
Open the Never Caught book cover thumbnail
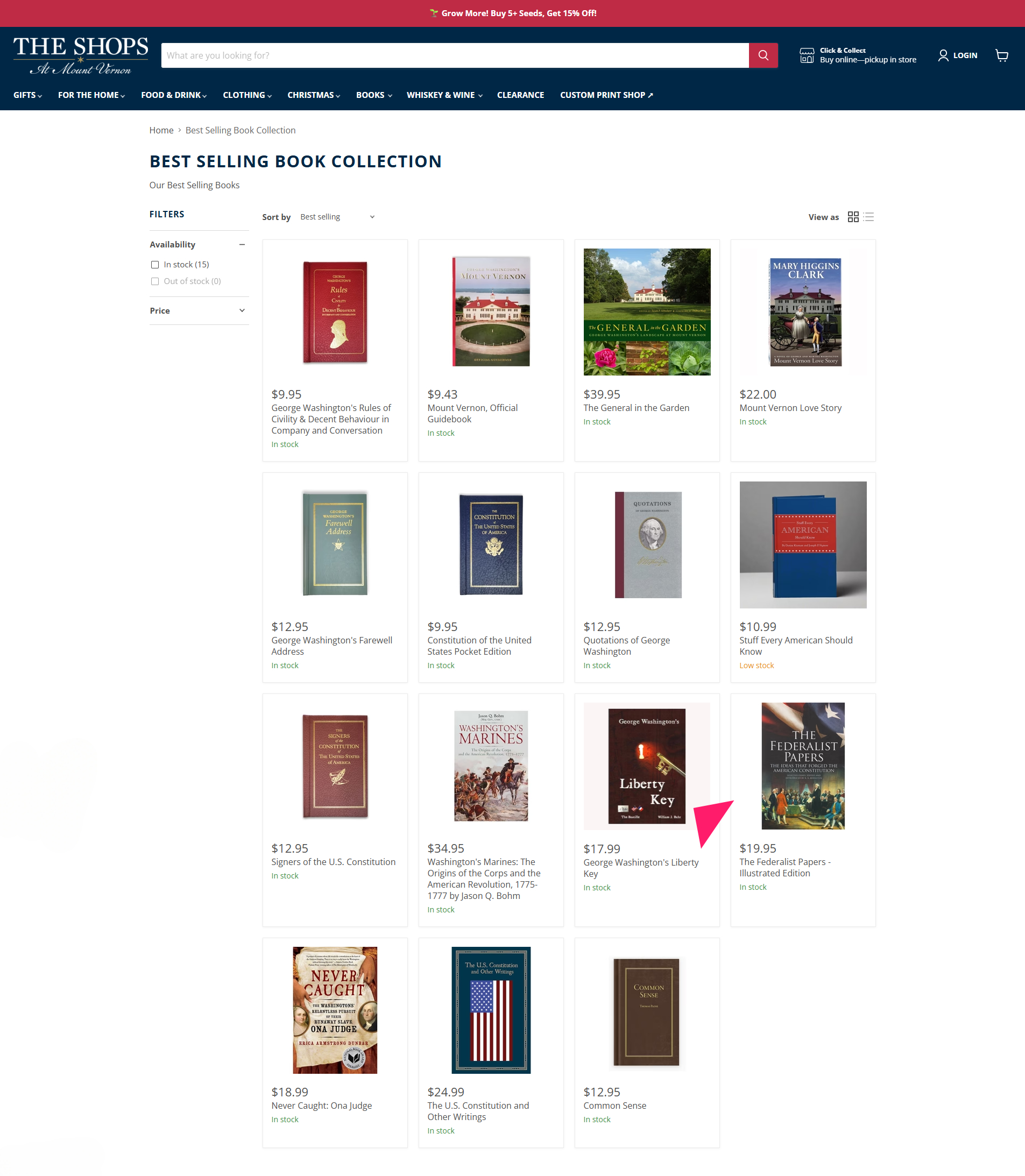click(x=335, y=1010)
